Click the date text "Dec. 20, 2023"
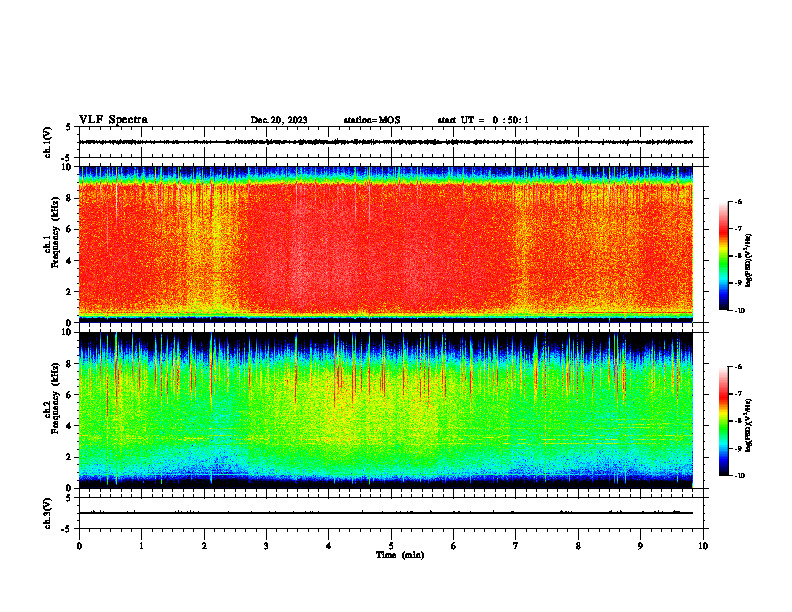This screenshot has height=612, width=792. (279, 120)
